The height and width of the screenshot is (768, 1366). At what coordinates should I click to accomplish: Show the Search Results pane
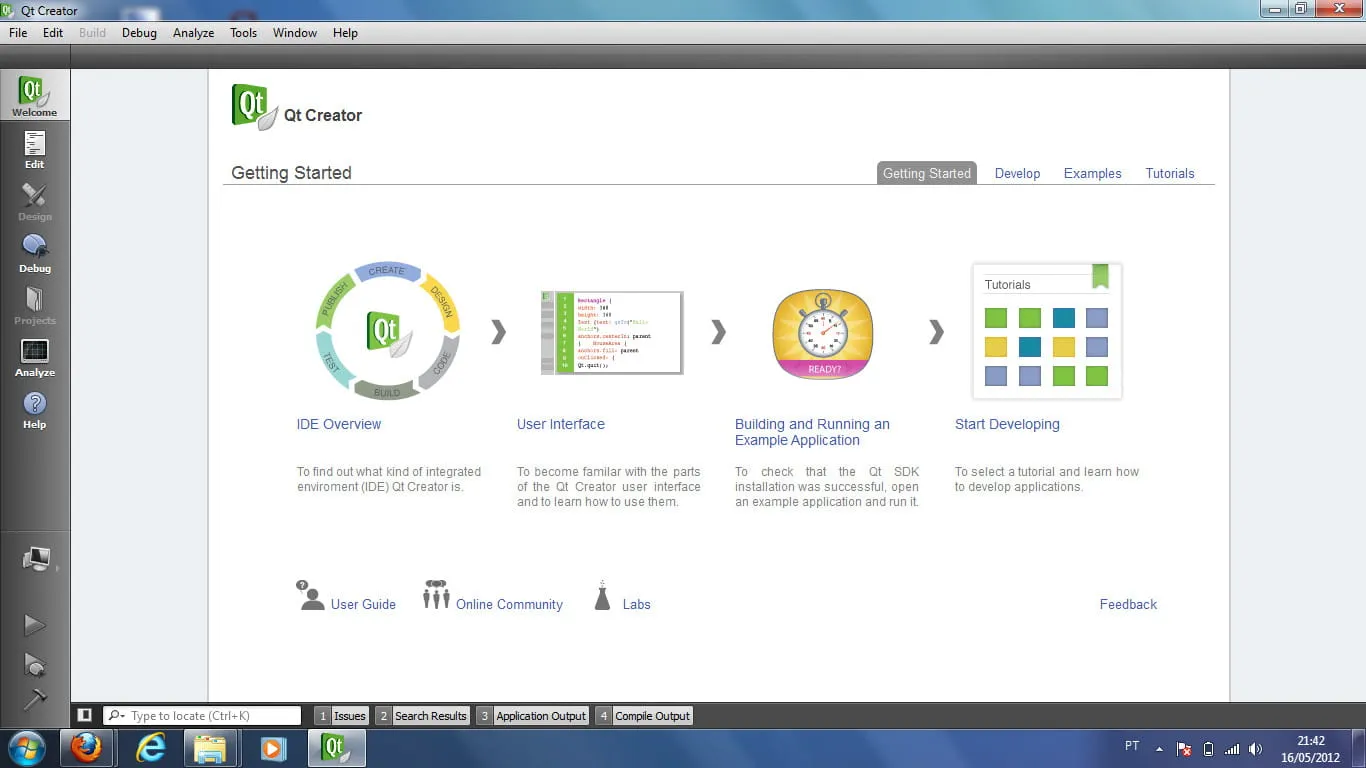[x=422, y=716]
